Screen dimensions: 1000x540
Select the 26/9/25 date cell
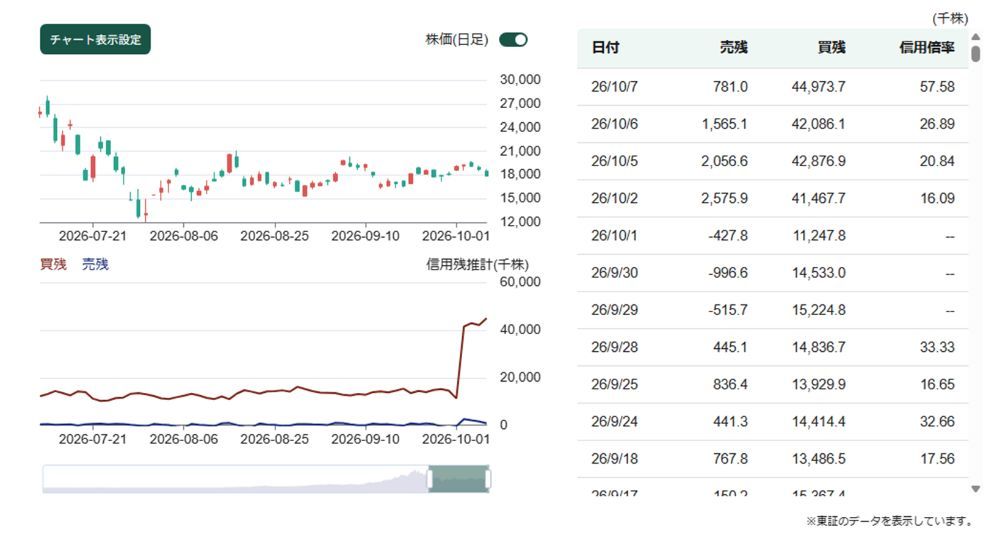tap(614, 384)
